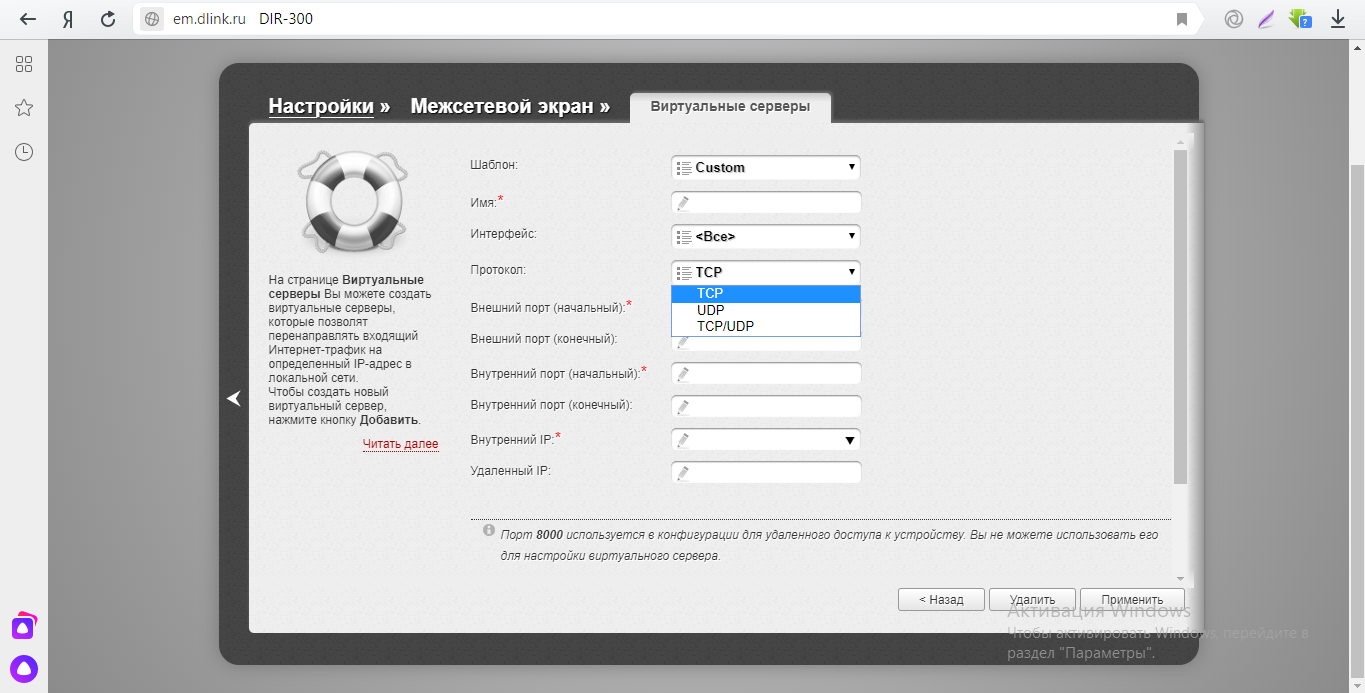Go to Настройки breadcrumb
This screenshot has width=1365, height=693.
[321, 106]
